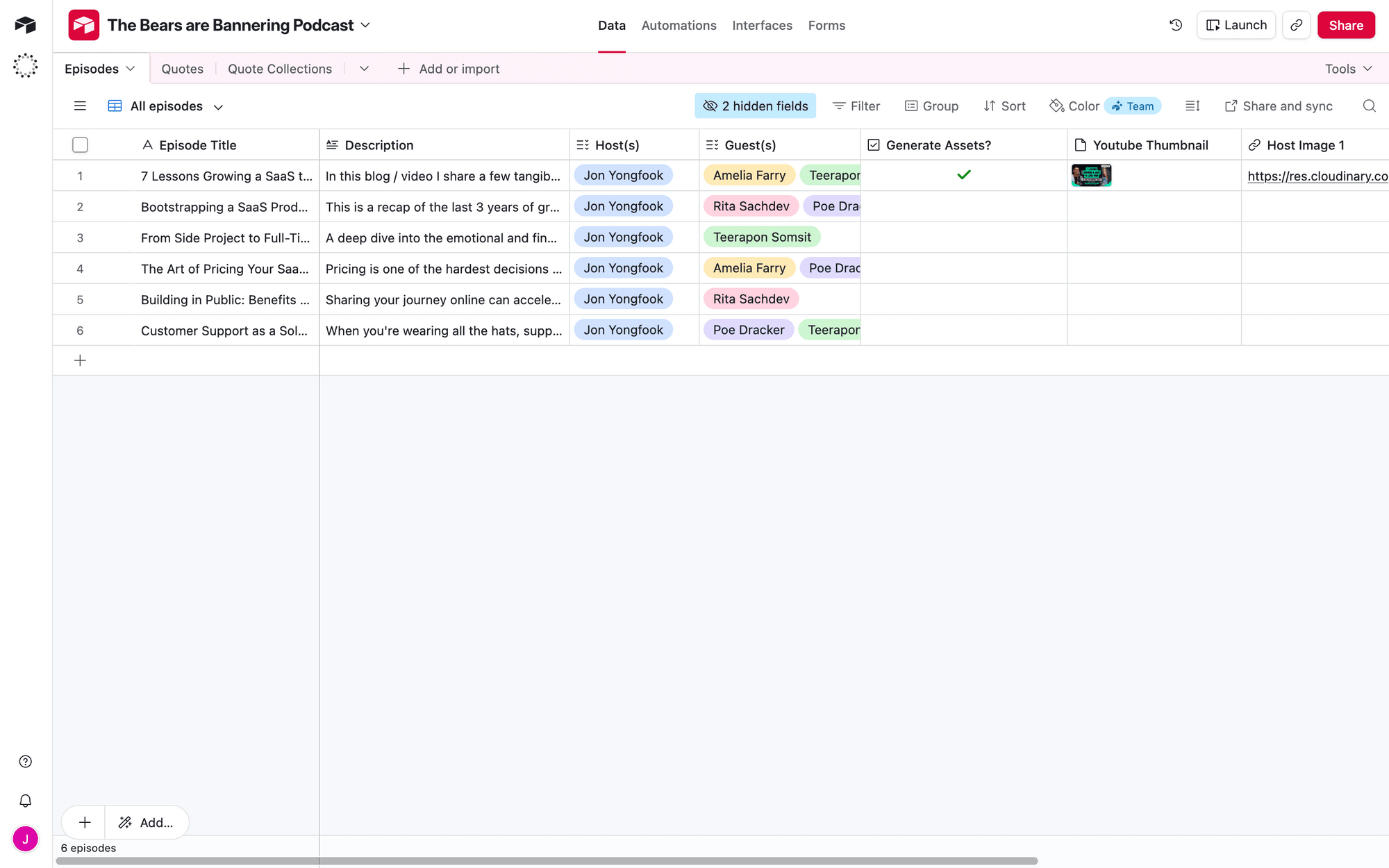Click the Host(s) column header
Image resolution: width=1389 pixels, height=868 pixels.
[634, 144]
